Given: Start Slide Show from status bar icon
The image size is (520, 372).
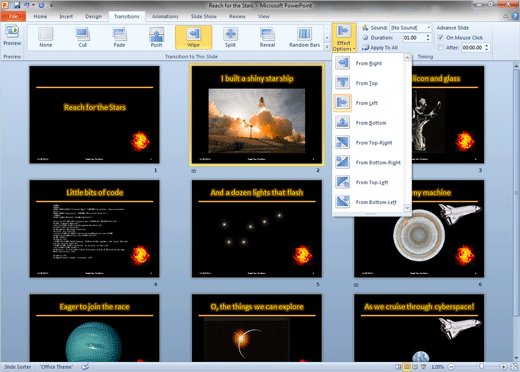Looking at the screenshot, I should click(x=424, y=367).
